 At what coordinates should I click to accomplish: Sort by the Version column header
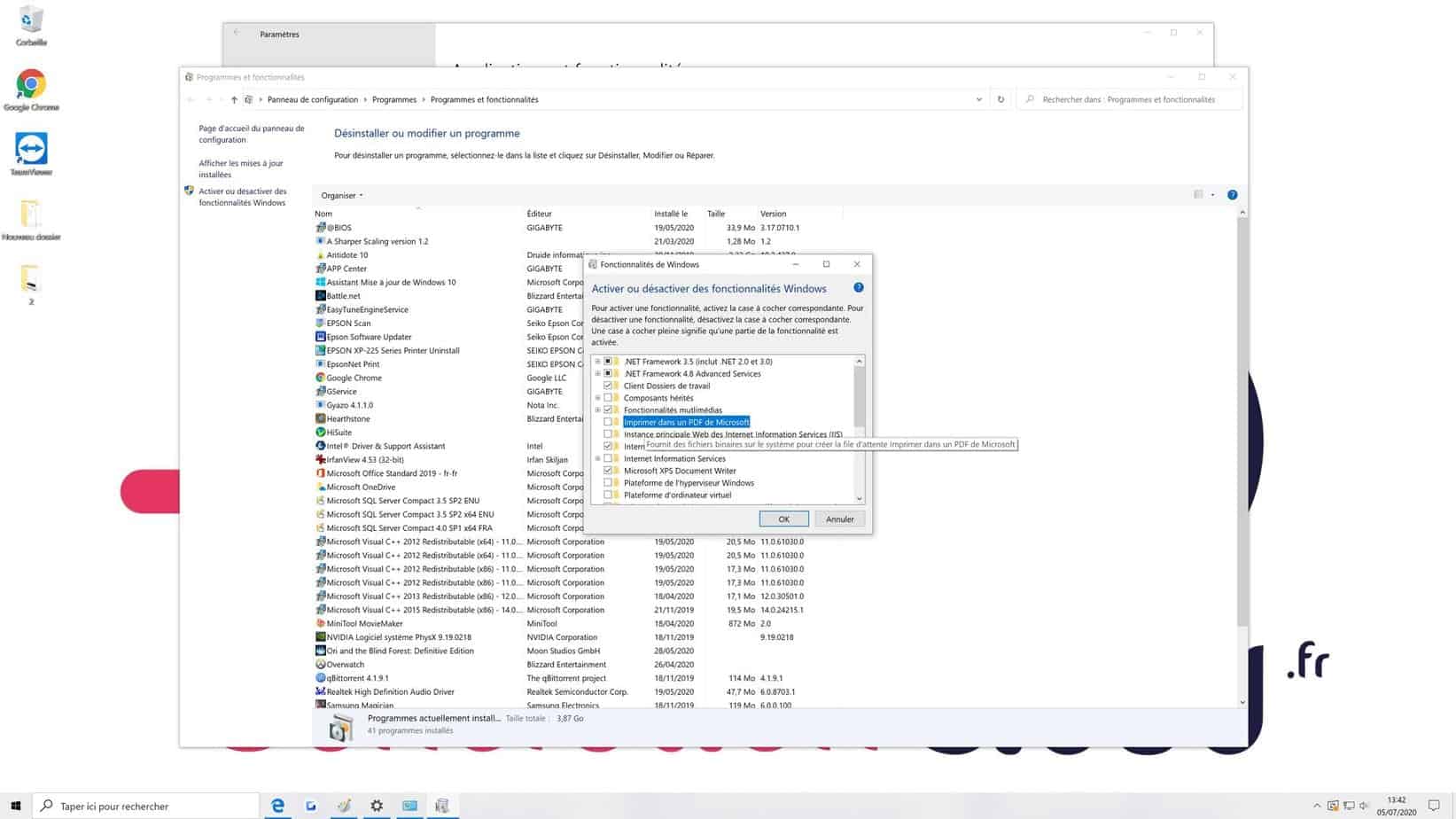pos(773,214)
